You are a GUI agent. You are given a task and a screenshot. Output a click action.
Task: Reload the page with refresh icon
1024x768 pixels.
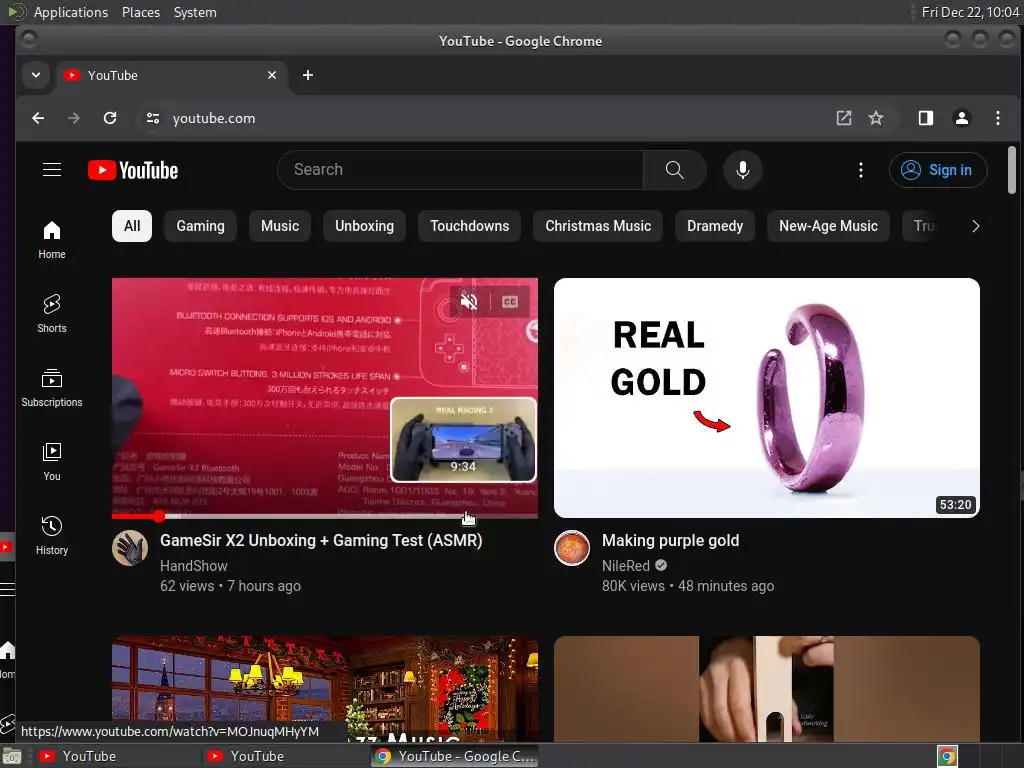pyautogui.click(x=110, y=118)
